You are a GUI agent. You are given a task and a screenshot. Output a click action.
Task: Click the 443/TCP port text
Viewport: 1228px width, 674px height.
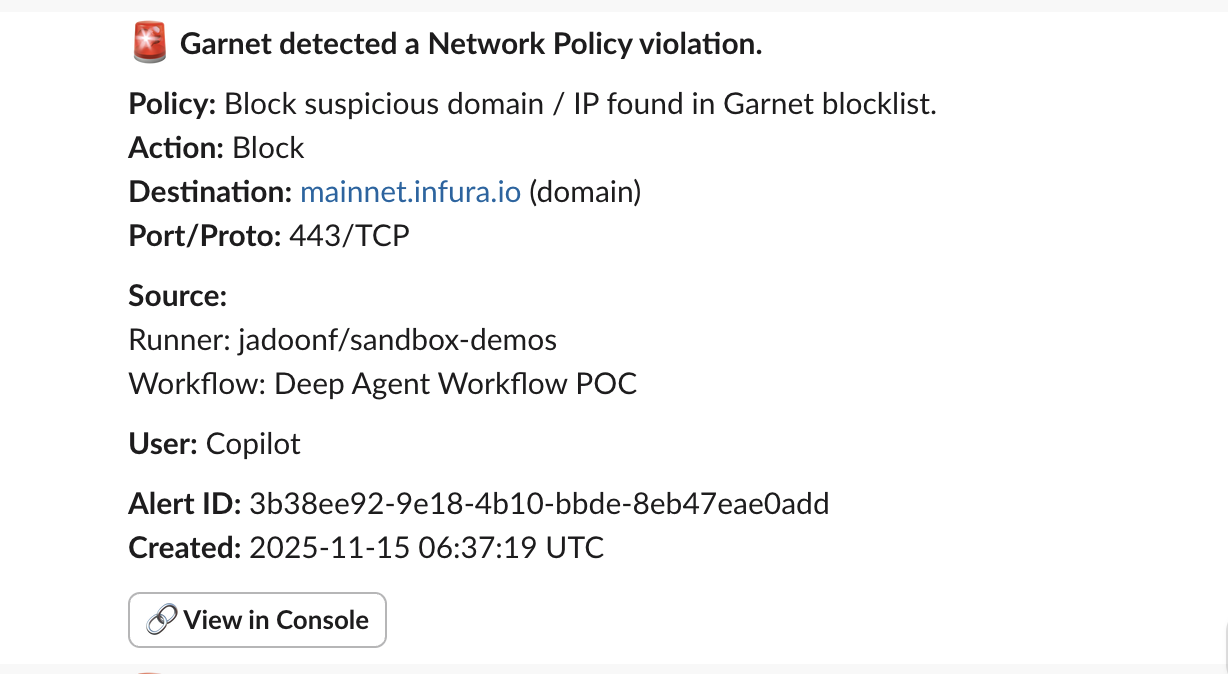click(x=348, y=235)
